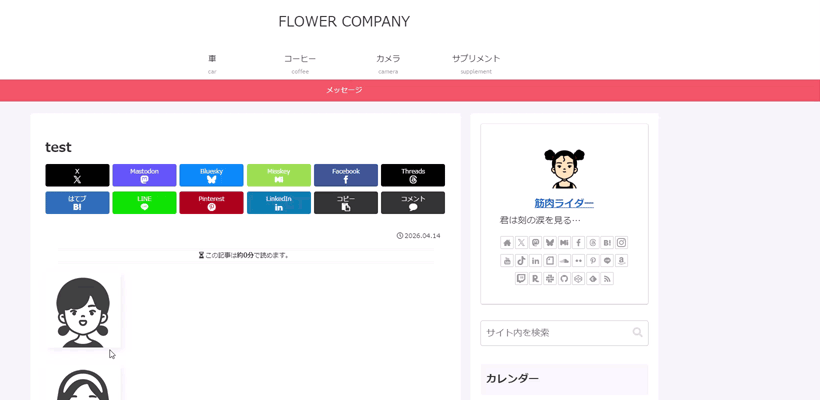Click the home icon in profile box
This screenshot has height=400, width=820.
(507, 243)
